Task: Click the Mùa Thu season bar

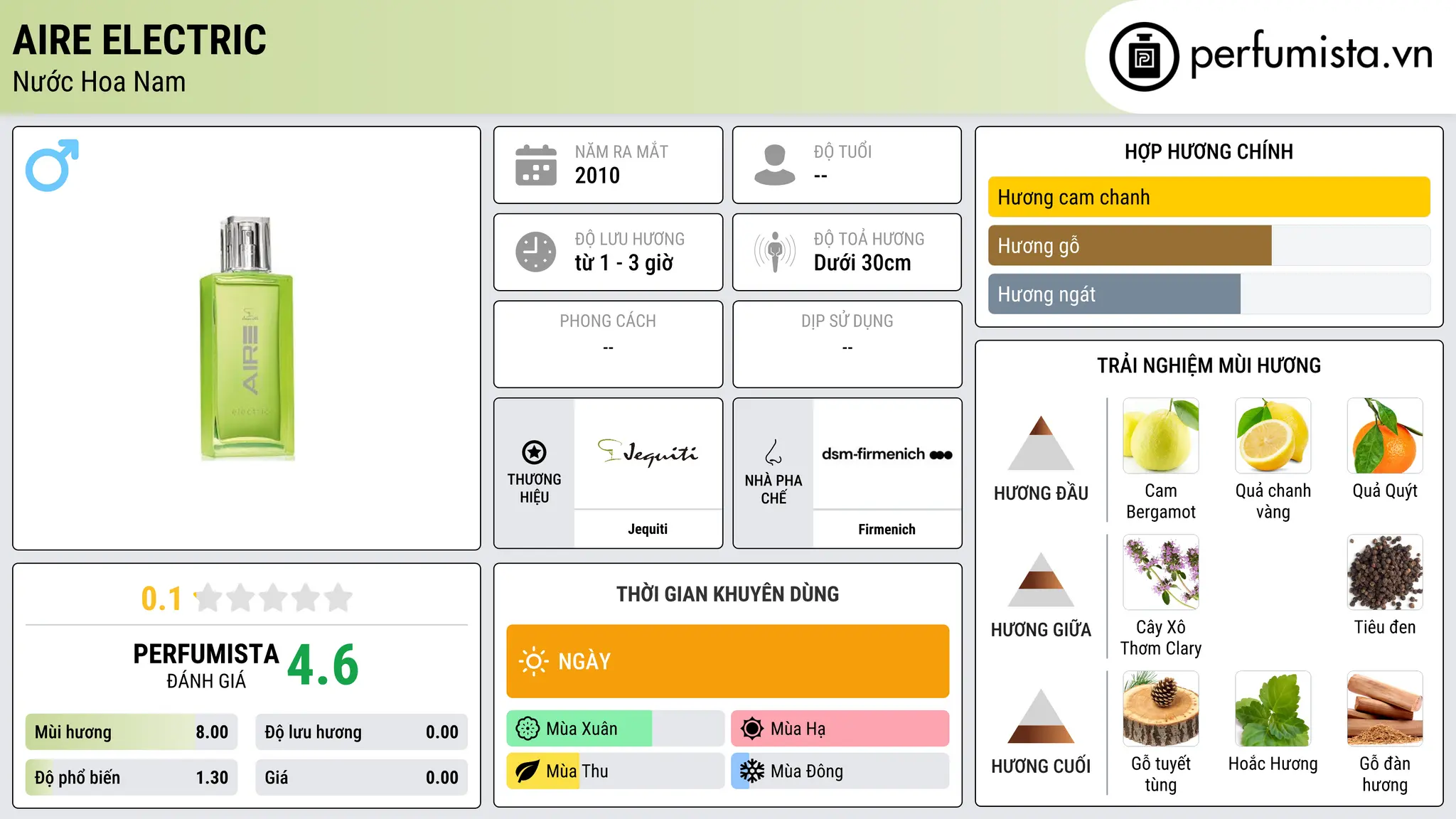Action: [x=616, y=771]
